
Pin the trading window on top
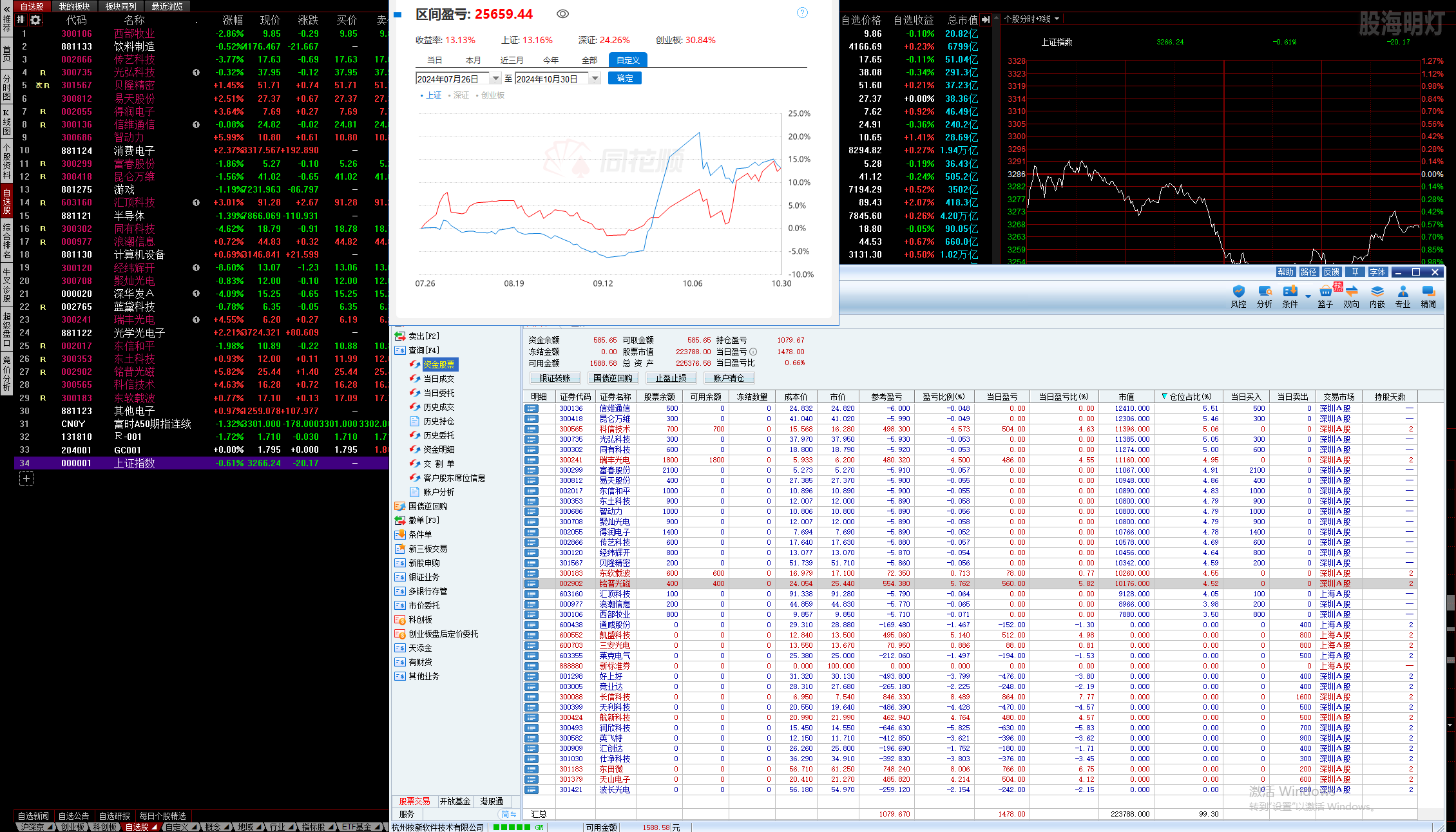[x=1355, y=272]
